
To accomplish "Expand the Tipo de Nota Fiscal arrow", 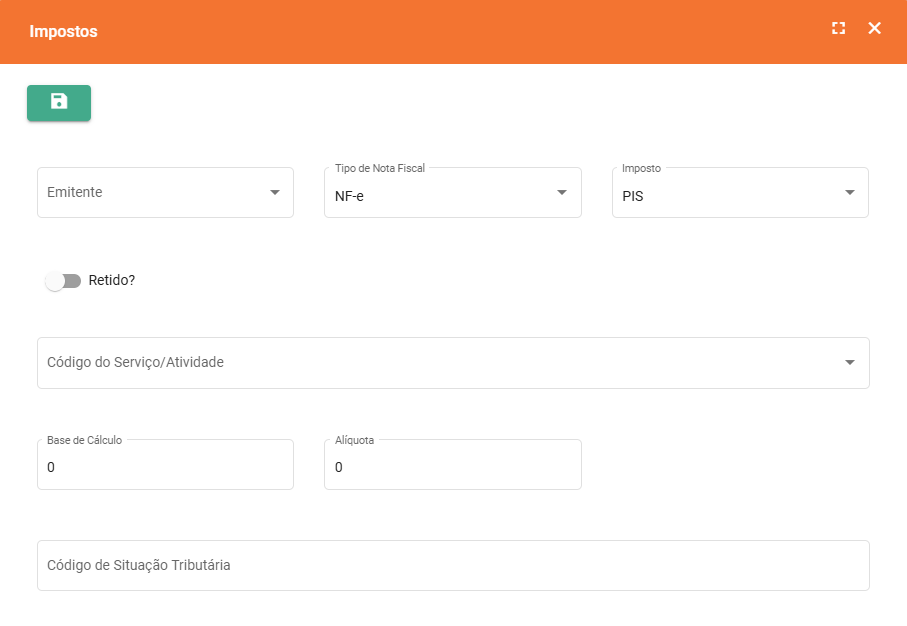I will 562,192.
